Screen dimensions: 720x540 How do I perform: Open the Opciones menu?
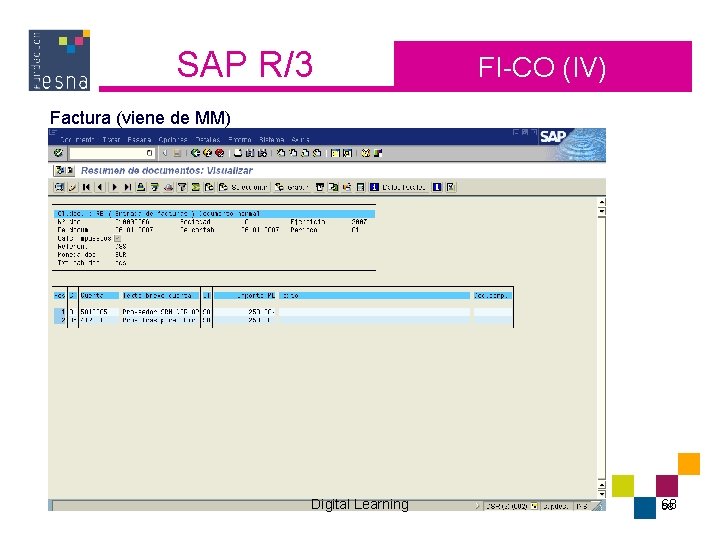point(173,139)
